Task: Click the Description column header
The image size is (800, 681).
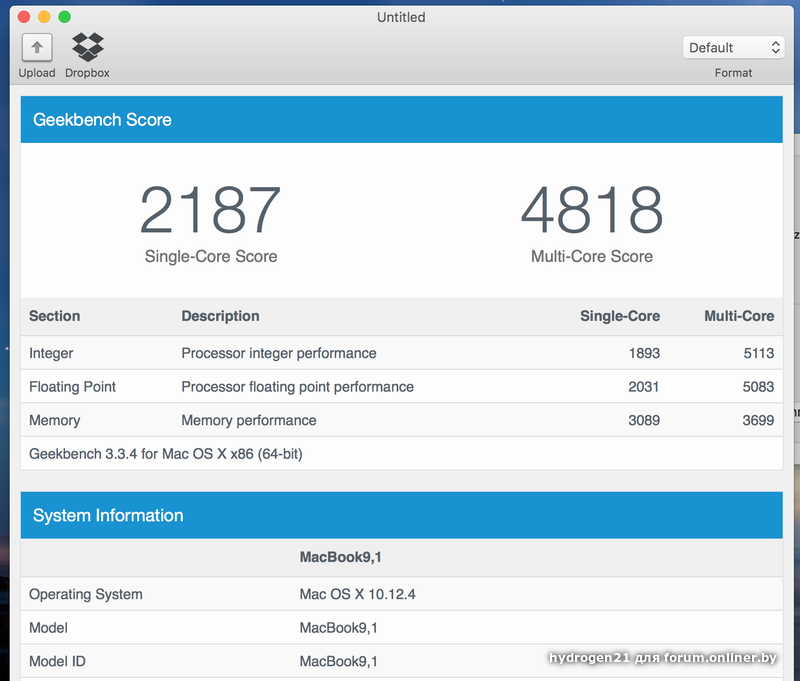Action: 220,316
